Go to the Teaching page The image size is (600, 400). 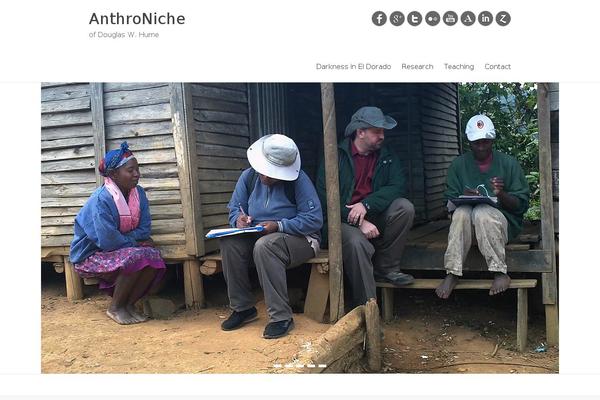tap(459, 67)
